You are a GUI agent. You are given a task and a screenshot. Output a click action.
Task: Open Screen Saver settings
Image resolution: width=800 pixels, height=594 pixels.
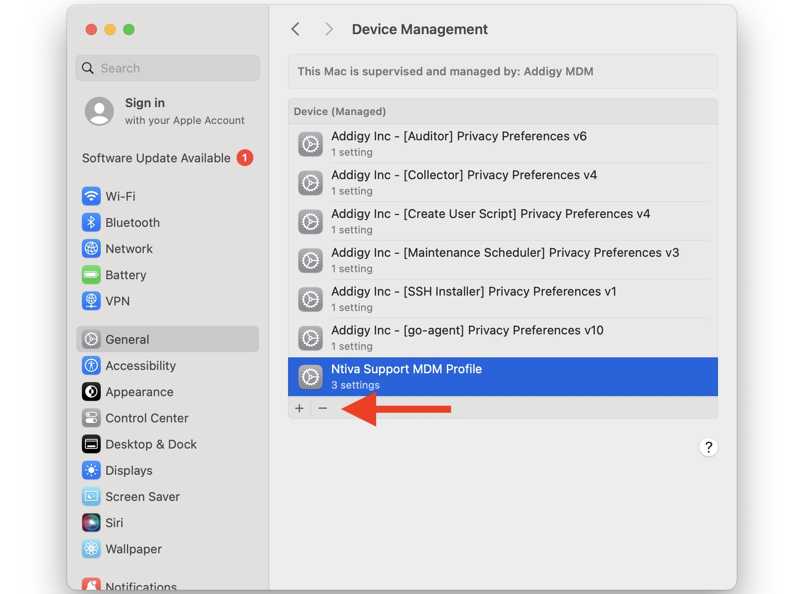click(167, 497)
